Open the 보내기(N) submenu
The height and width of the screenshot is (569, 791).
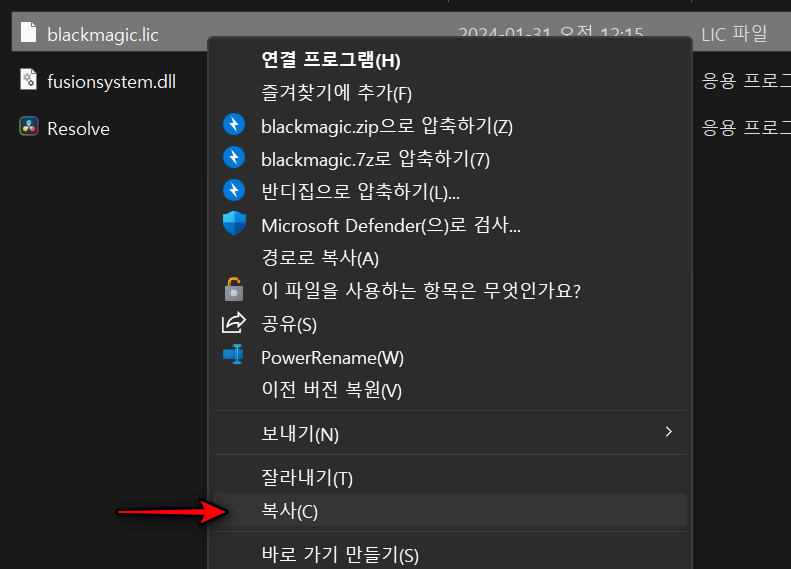(x=450, y=433)
